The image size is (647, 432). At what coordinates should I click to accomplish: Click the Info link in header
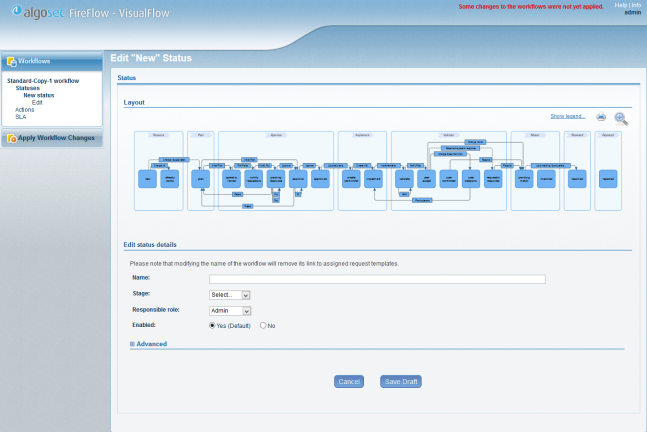(x=636, y=5)
